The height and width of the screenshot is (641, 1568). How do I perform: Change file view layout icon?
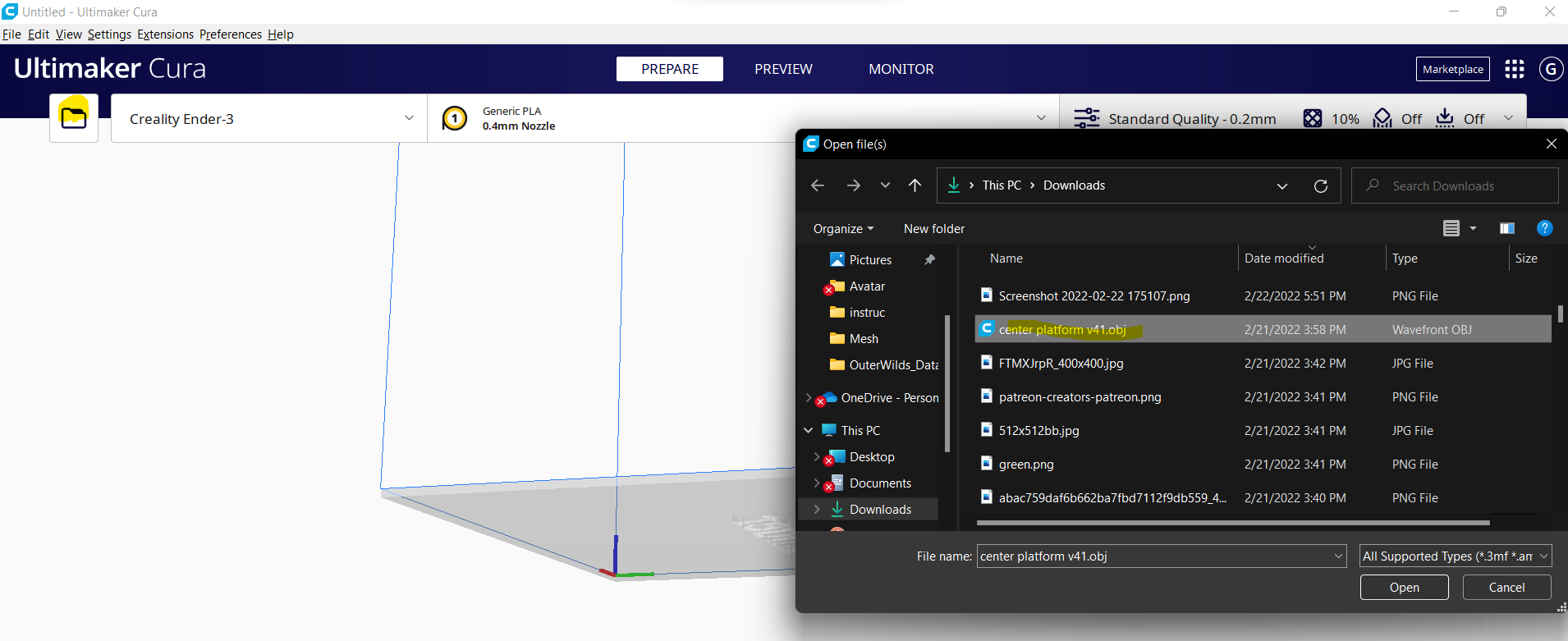[x=1451, y=228]
